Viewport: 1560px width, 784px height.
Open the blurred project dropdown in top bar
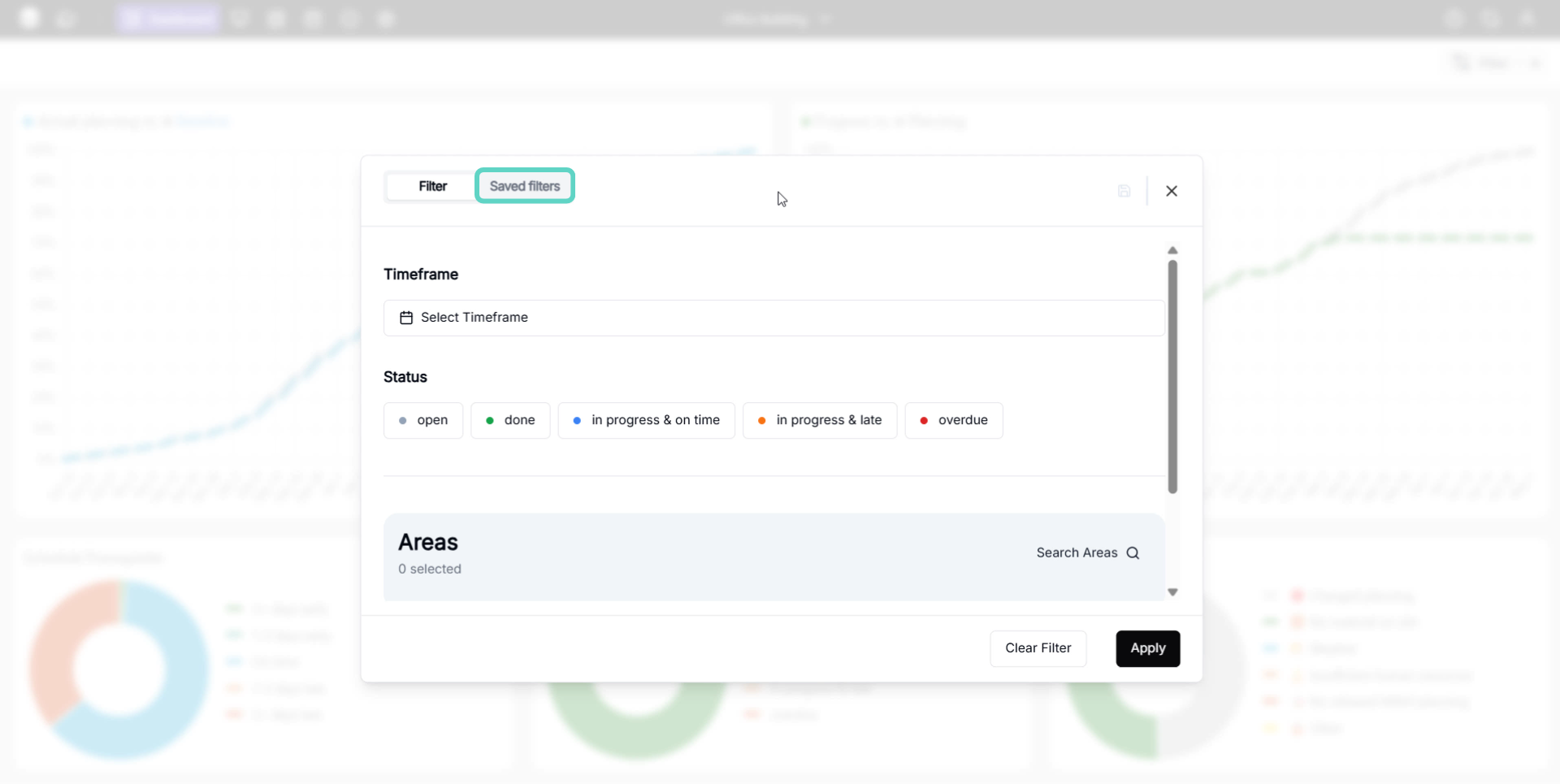(x=776, y=19)
